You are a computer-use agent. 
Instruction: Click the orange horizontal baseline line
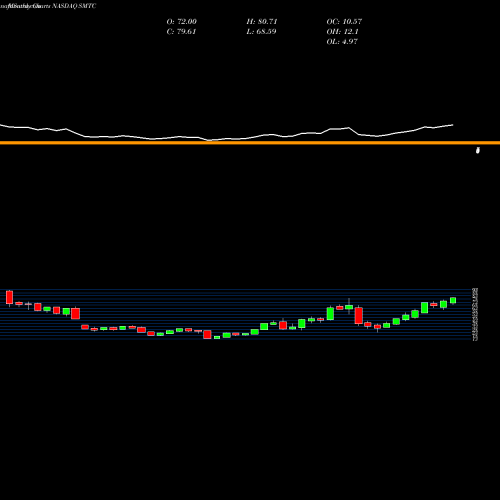pos(250,143)
